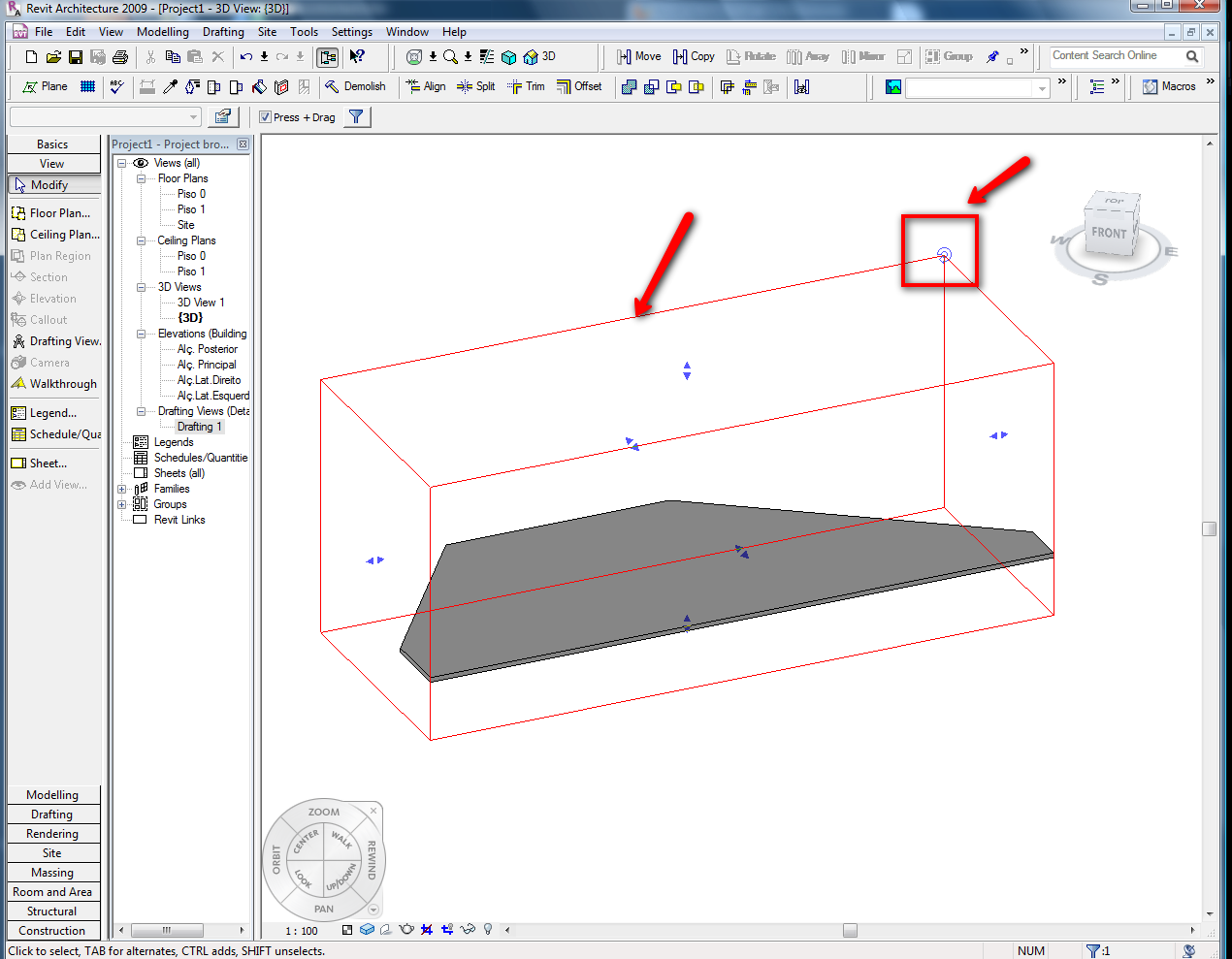Click the reveal hidden elements lightbulb icon
Viewport: 1232px width, 959px height.
click(488, 930)
